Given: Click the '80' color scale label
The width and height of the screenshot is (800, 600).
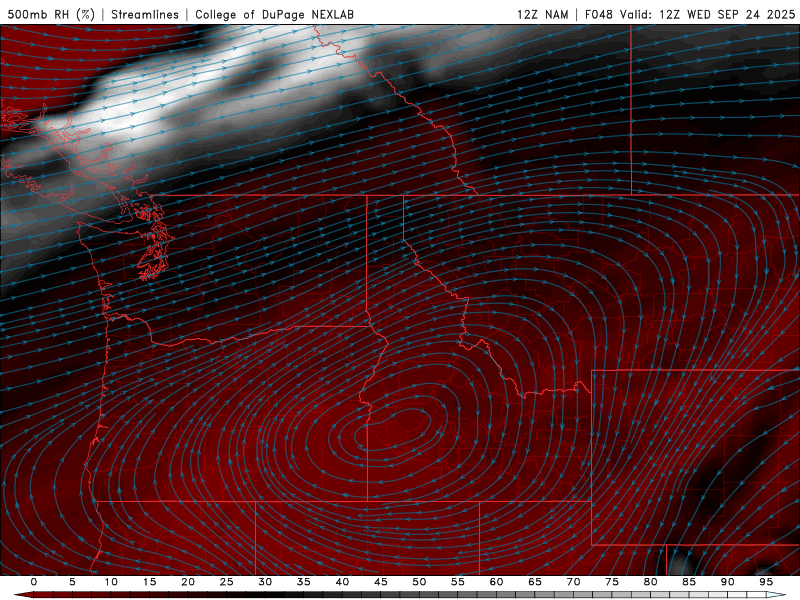Looking at the screenshot, I should pyautogui.click(x=651, y=582).
